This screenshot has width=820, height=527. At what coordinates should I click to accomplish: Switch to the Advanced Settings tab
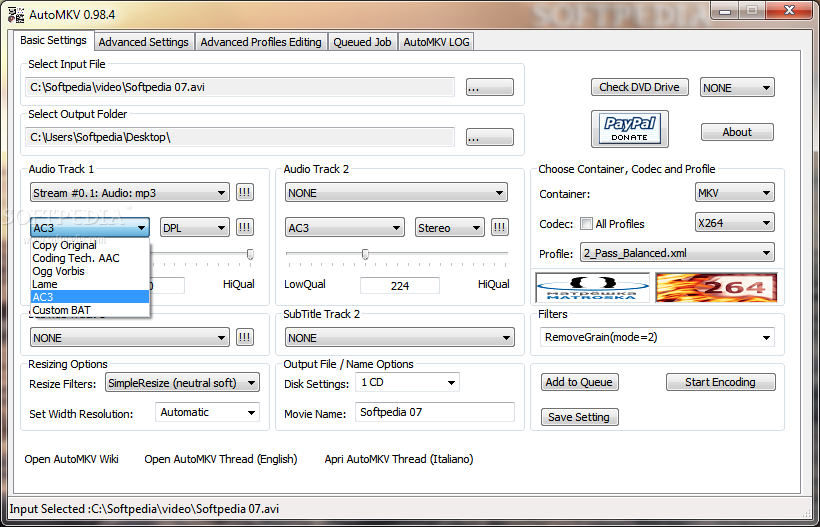[143, 42]
